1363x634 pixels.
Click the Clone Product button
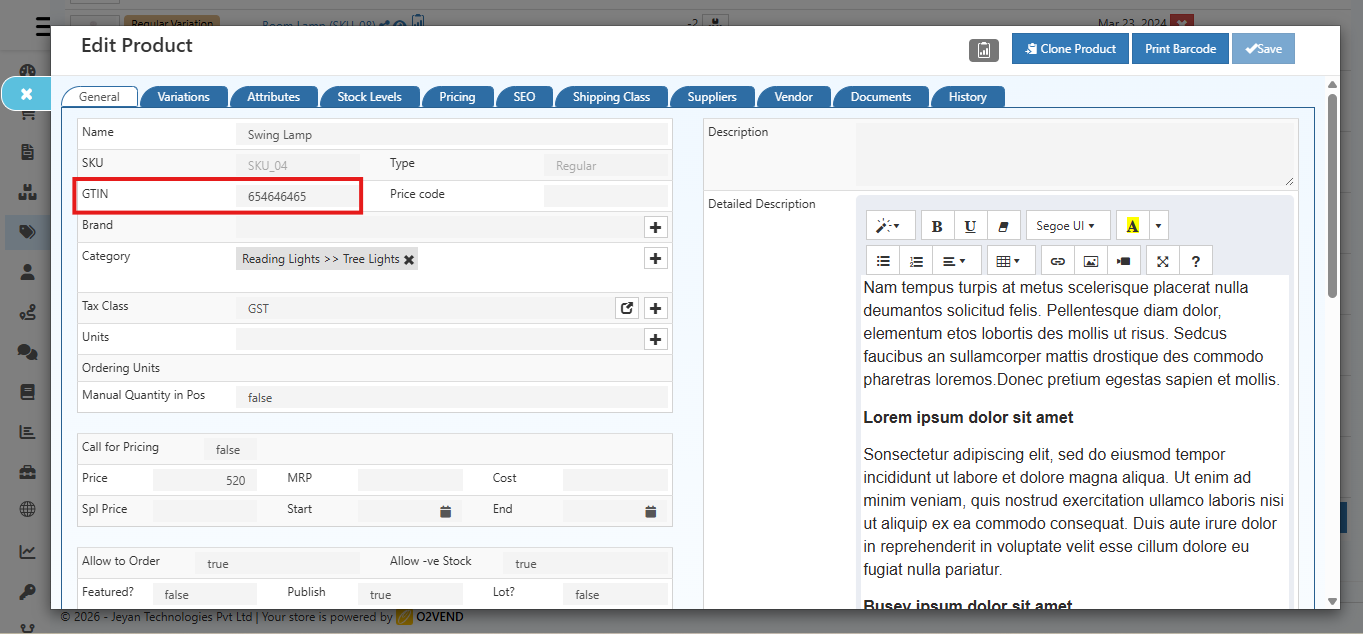1070,49
